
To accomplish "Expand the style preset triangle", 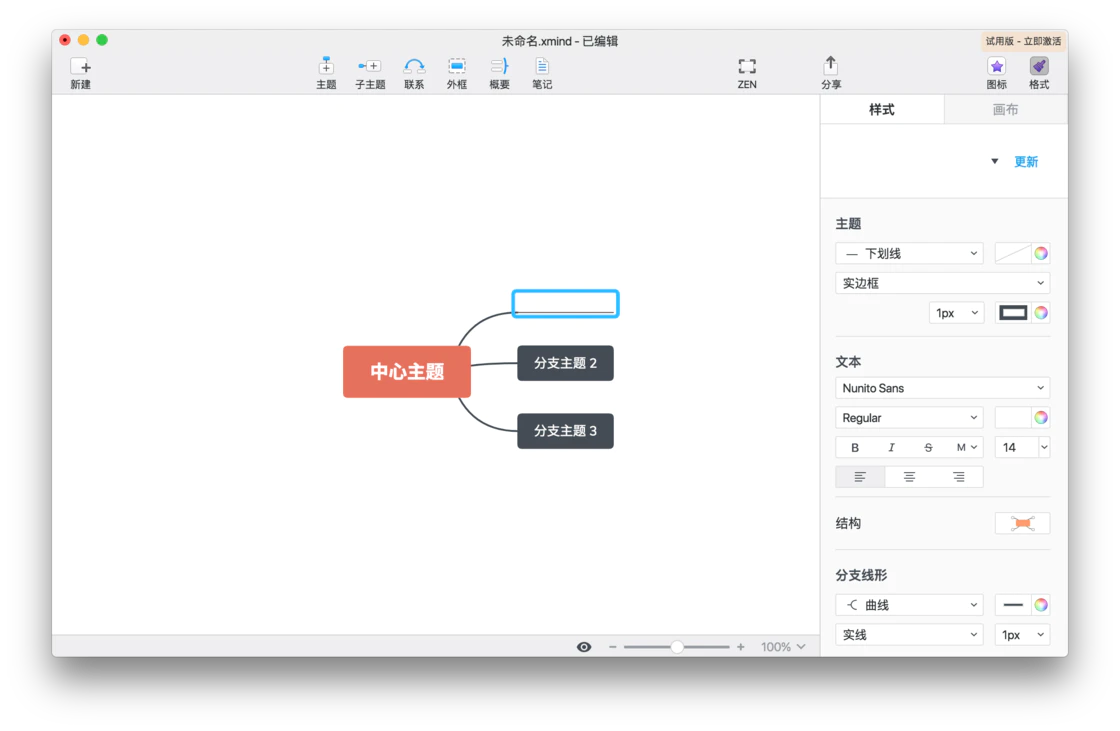I will 994,161.
